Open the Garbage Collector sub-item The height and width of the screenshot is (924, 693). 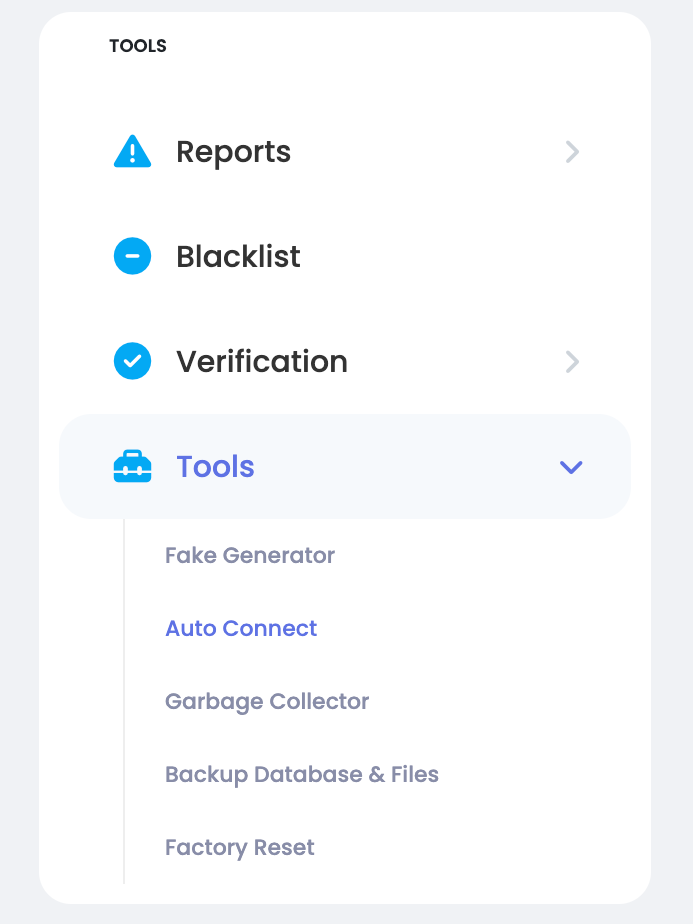point(267,701)
